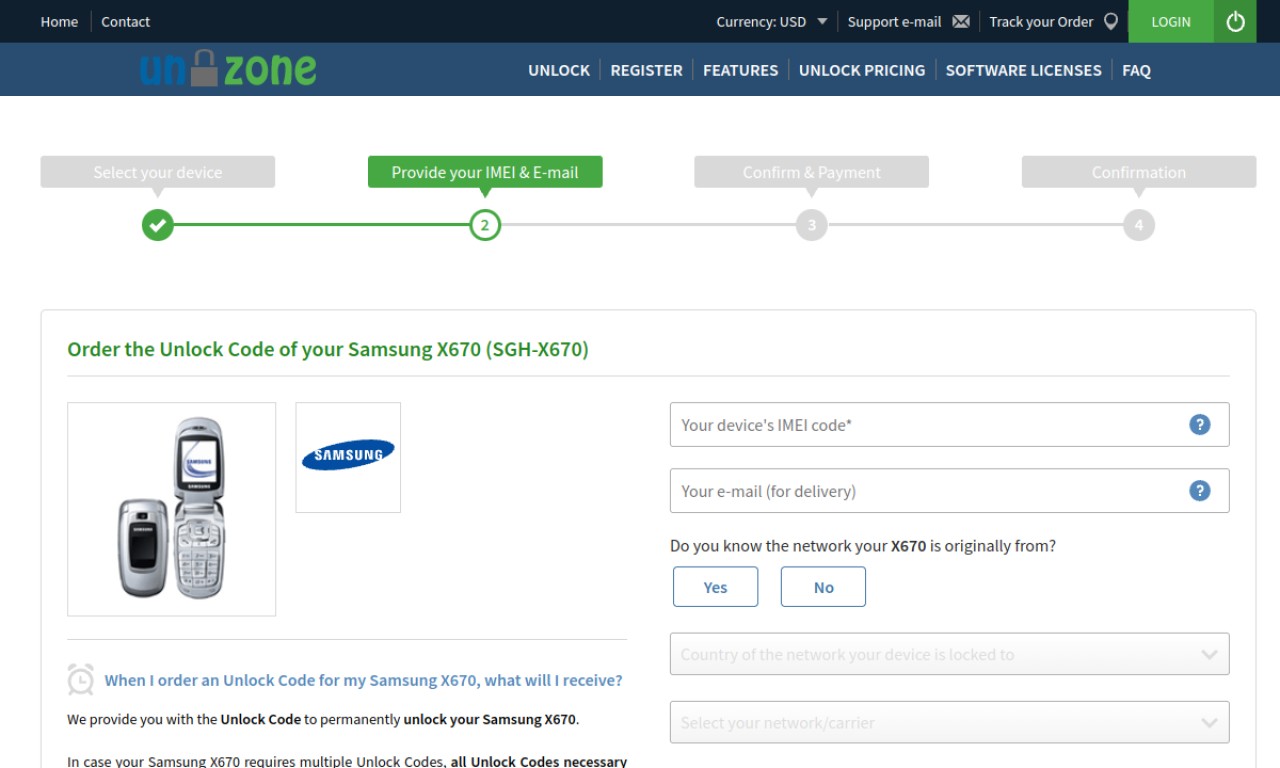Open the Select your network/carrier dropdown
The width and height of the screenshot is (1280, 768).
(x=949, y=722)
